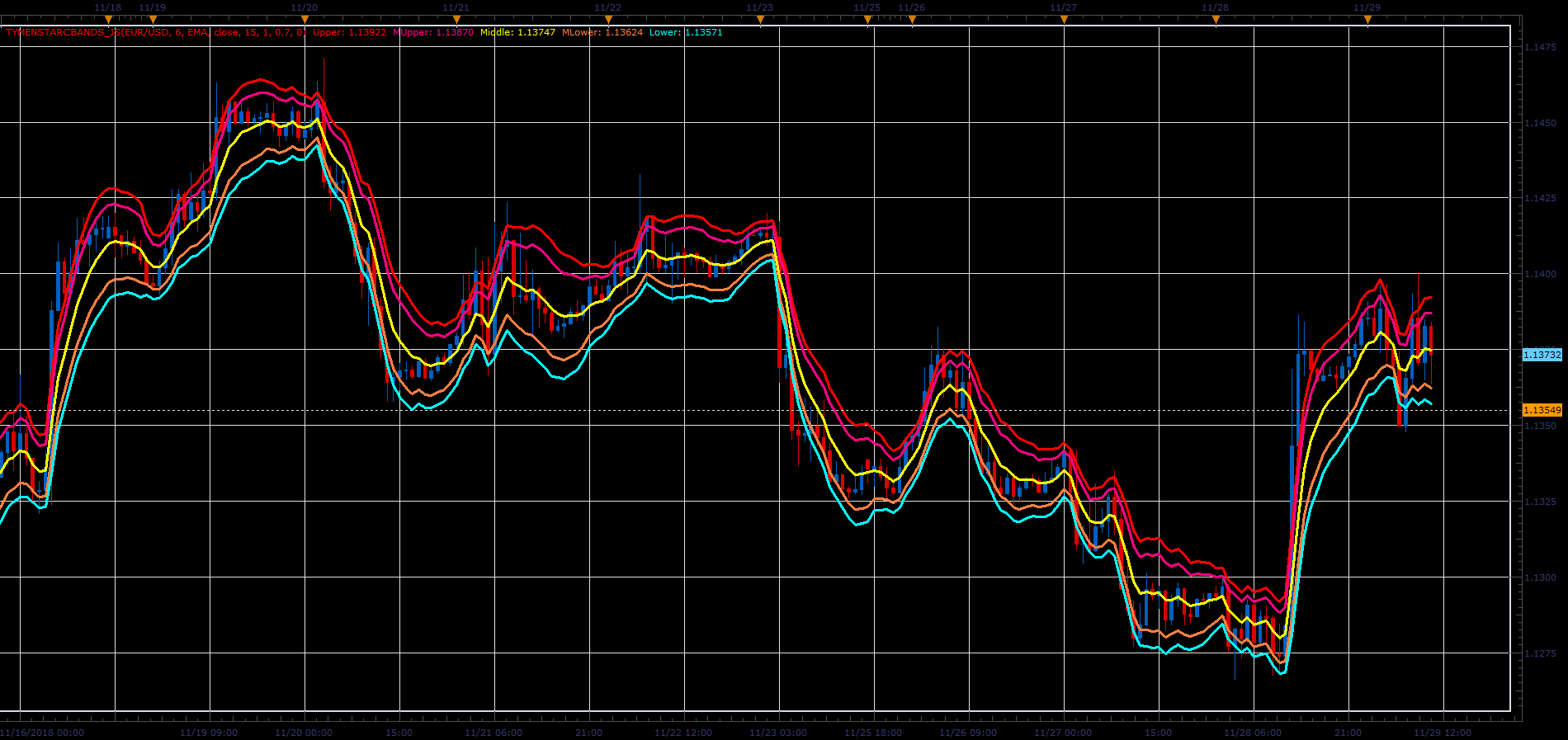This screenshot has width=1568, height=740.
Task: Click the 1.1450 price axis label
Action: click(1540, 123)
